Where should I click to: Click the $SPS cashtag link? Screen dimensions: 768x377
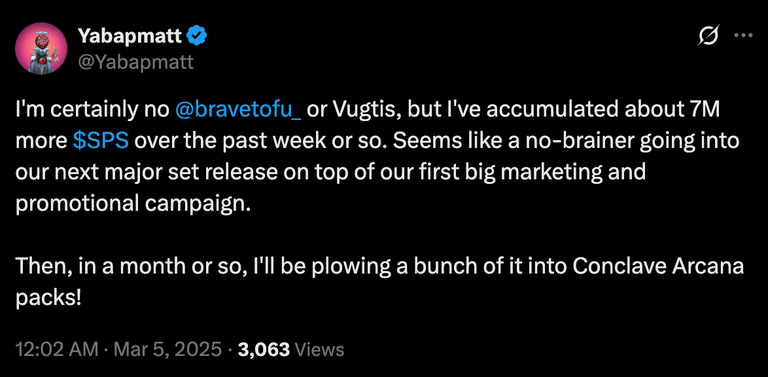tap(101, 141)
